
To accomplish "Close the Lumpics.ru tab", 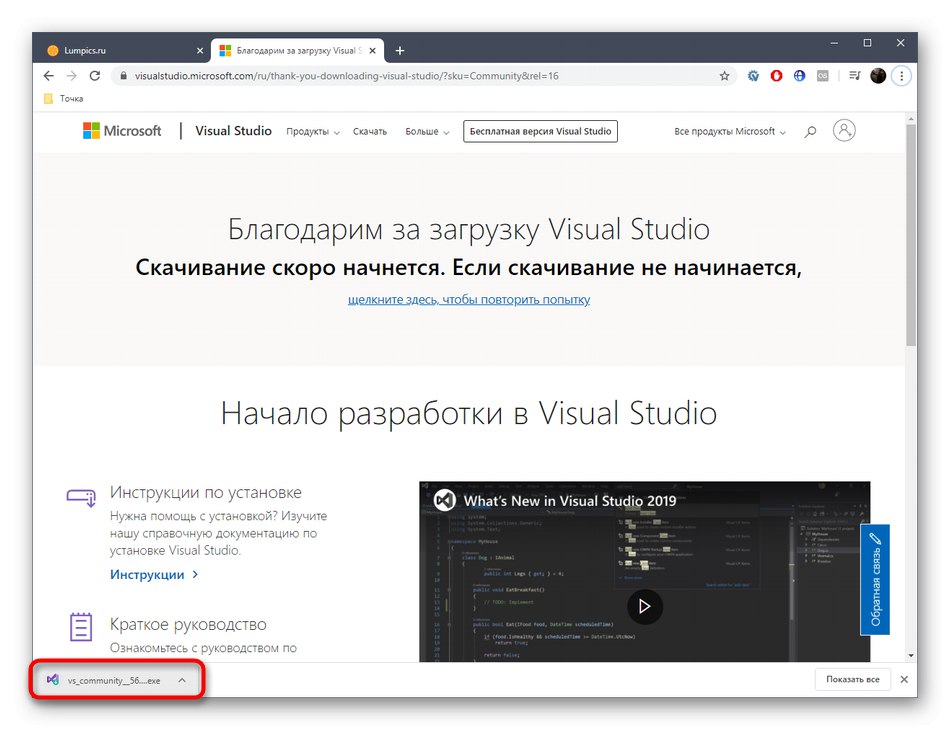I will [200, 51].
